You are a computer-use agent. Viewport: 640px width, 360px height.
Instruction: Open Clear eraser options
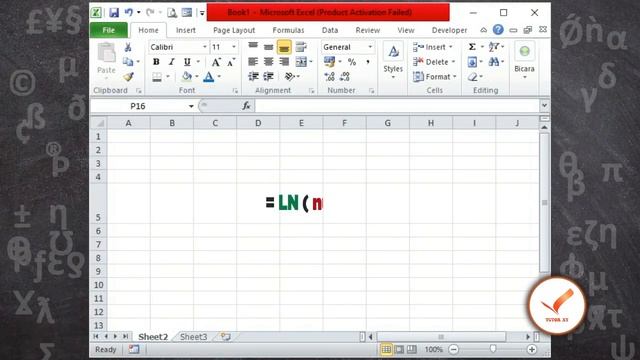pyautogui.click(x=473, y=77)
